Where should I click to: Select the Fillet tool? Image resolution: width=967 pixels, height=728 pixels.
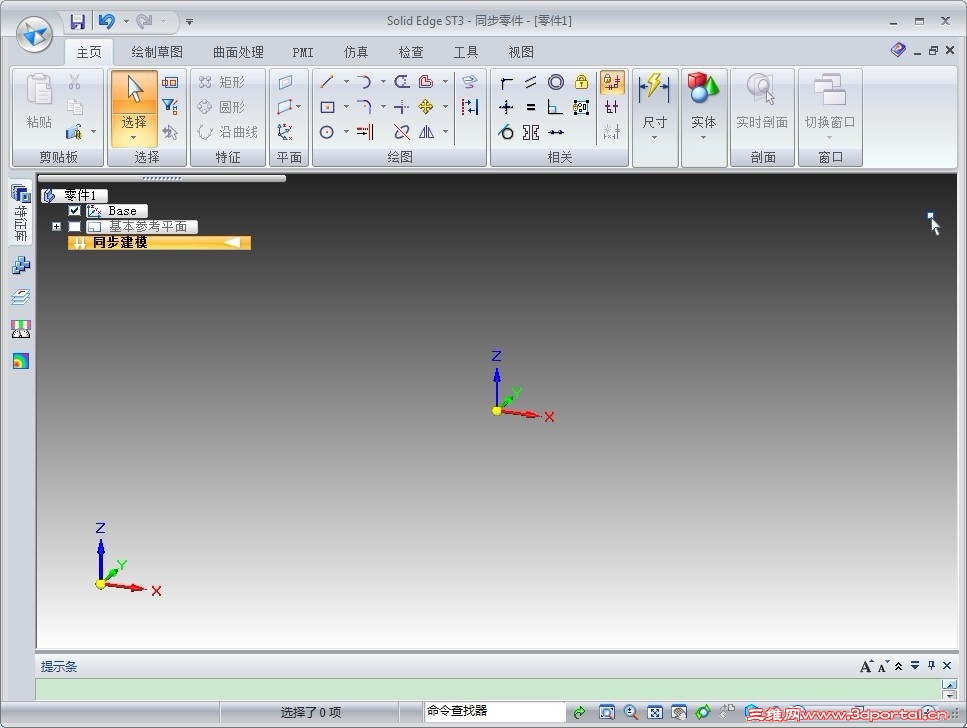coord(364,107)
